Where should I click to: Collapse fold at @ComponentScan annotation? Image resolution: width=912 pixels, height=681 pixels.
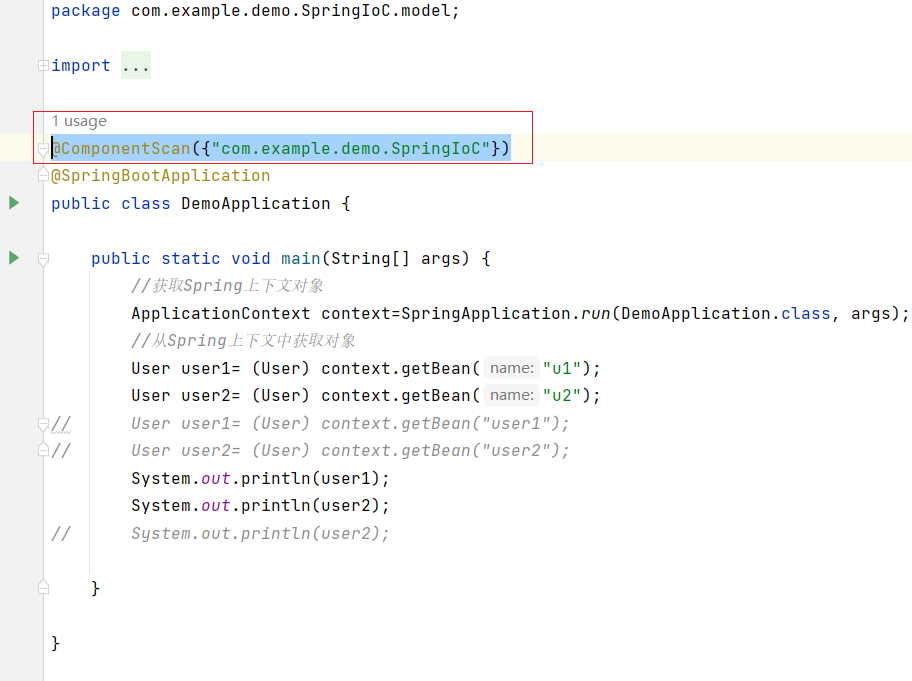coord(43,149)
